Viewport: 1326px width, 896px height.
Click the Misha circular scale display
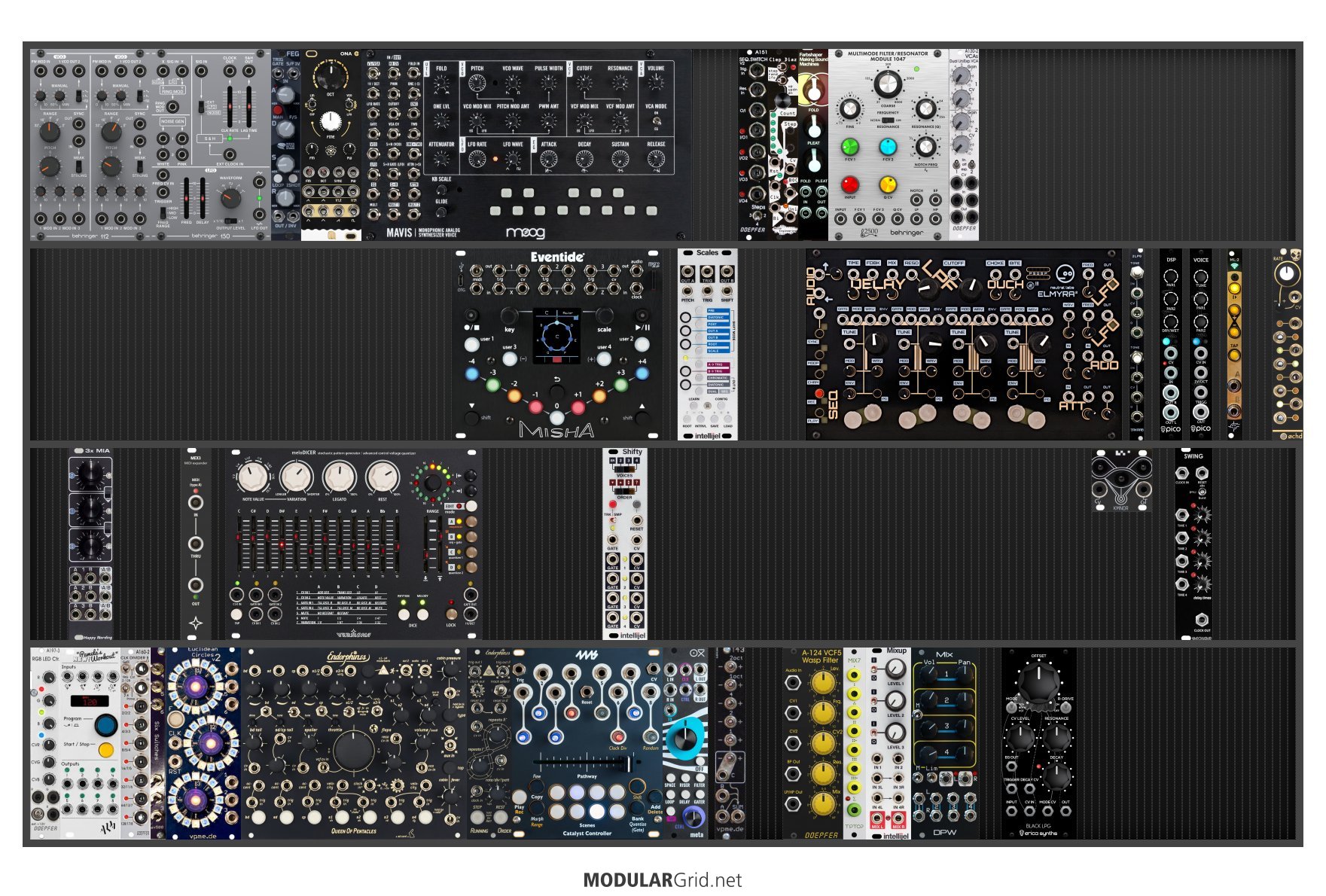pyautogui.click(x=557, y=334)
